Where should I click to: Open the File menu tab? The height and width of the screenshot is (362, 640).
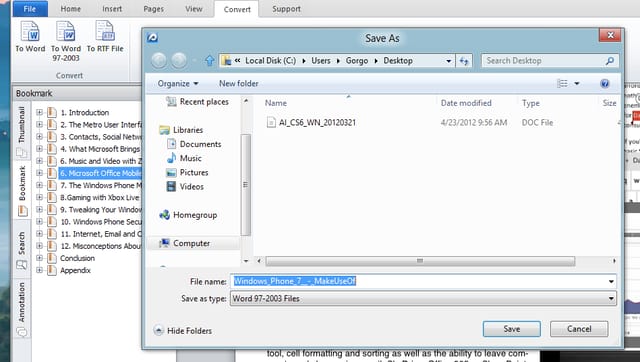pos(30,9)
